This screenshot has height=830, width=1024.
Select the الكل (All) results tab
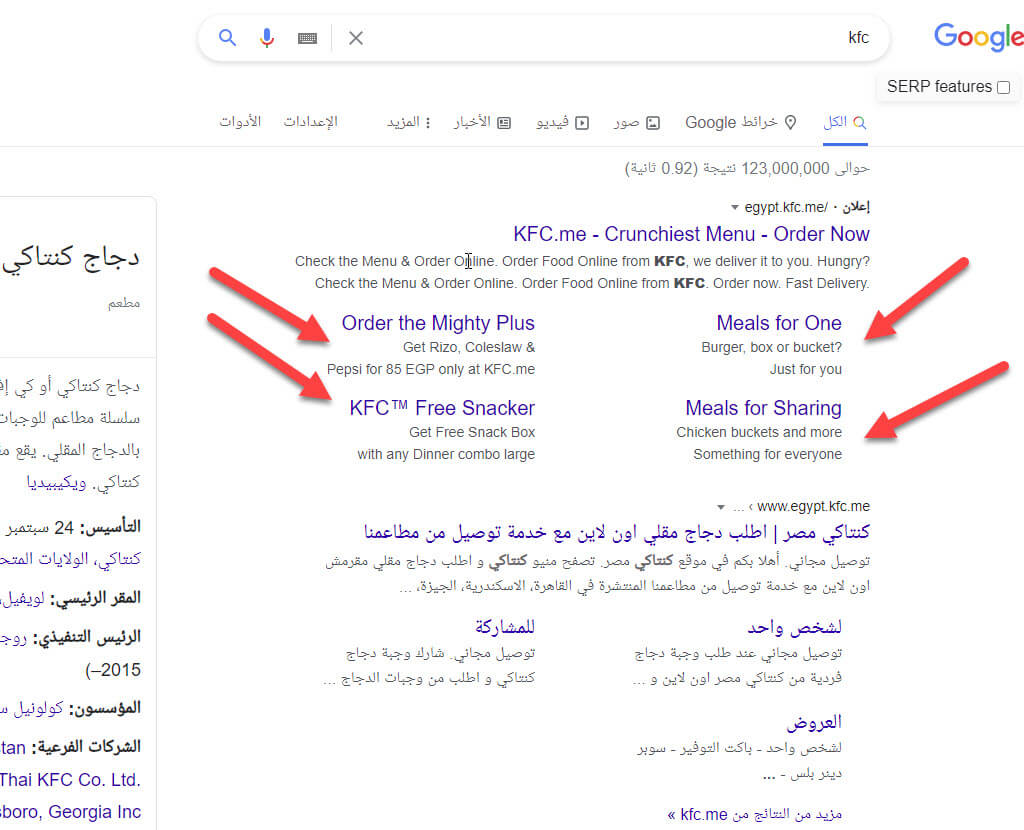[844, 122]
